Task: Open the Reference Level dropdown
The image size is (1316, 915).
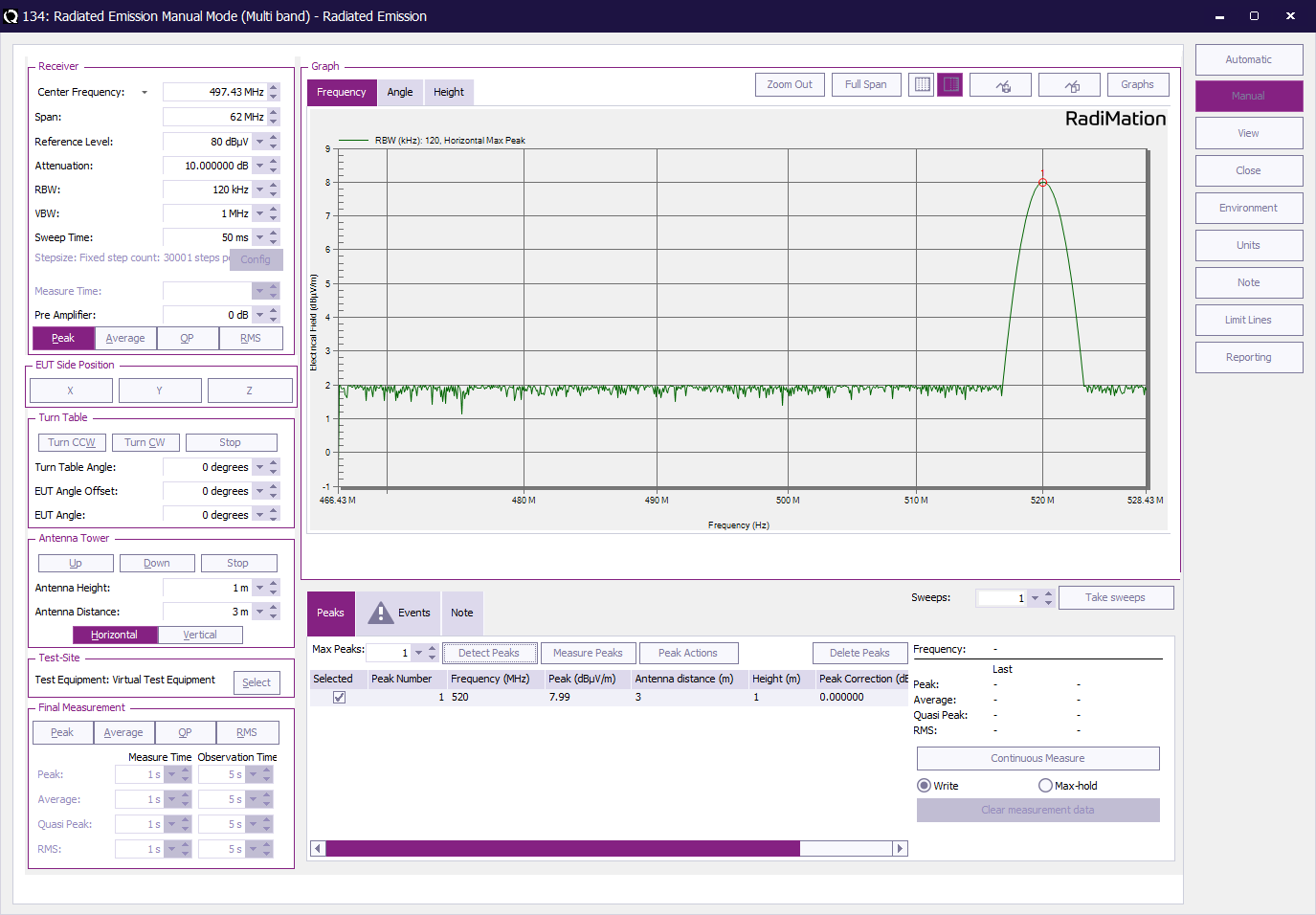Action: 259,142
